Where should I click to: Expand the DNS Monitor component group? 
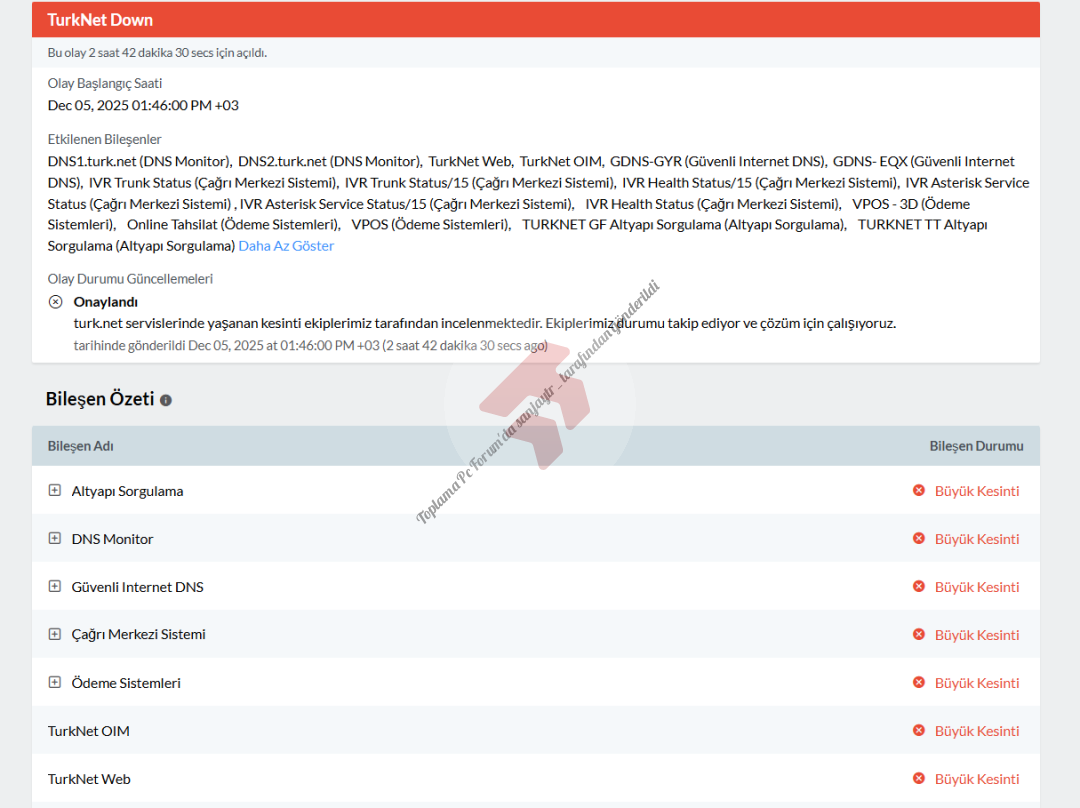click(x=55, y=538)
